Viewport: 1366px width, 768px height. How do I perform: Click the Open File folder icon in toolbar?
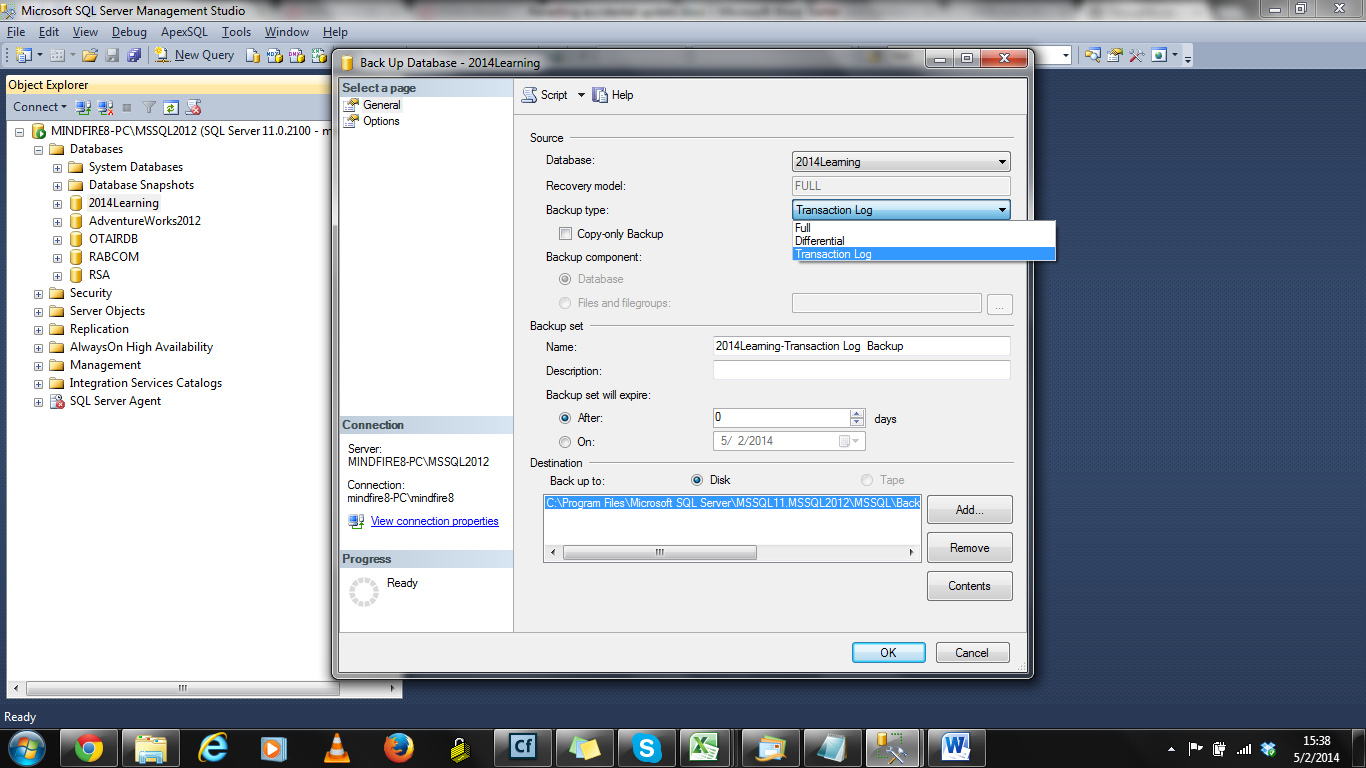coord(90,55)
